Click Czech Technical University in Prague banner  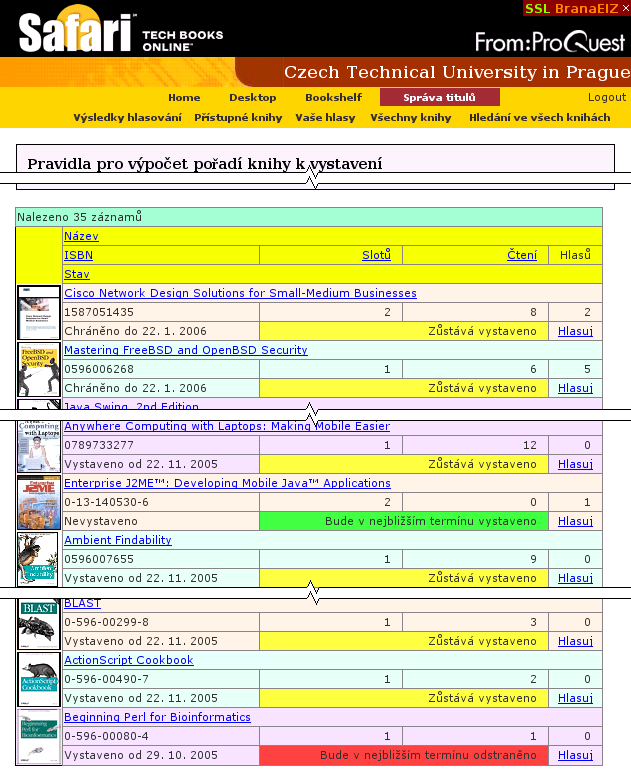457,72
